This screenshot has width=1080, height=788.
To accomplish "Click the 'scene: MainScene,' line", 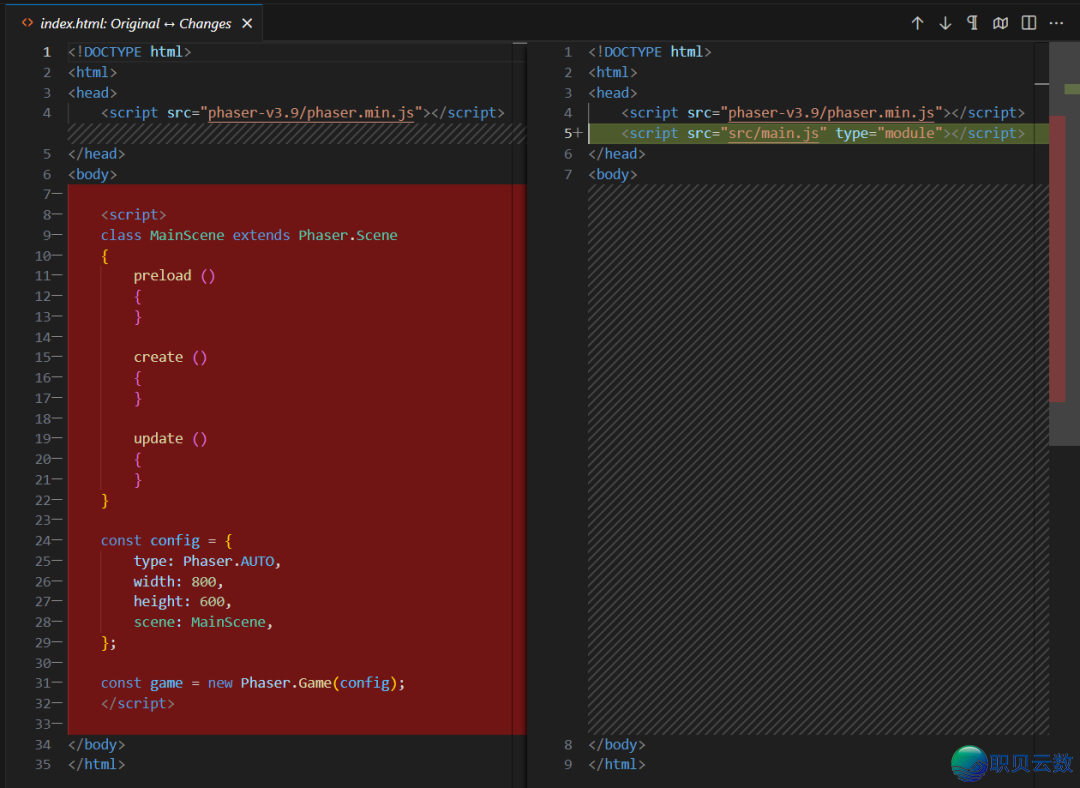I will [203, 623].
